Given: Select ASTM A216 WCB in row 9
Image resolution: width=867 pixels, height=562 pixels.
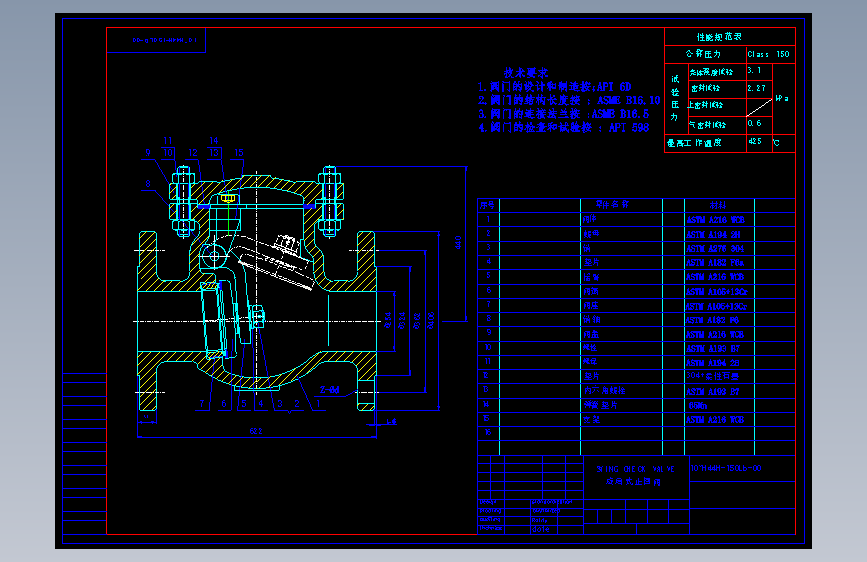Looking at the screenshot, I should tap(715, 335).
